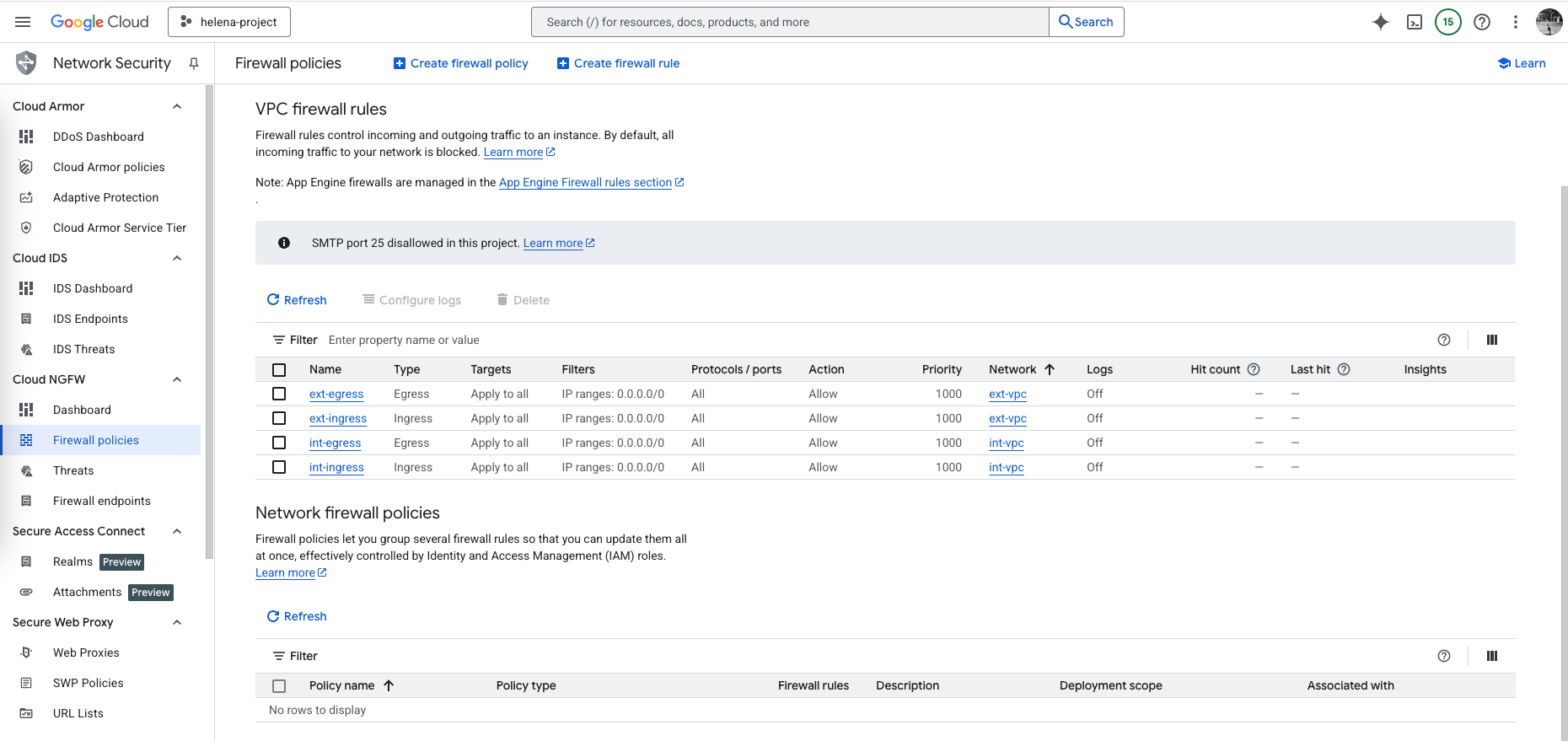
Task: Open the ext-ingress firewall rule link
Action: click(337, 418)
